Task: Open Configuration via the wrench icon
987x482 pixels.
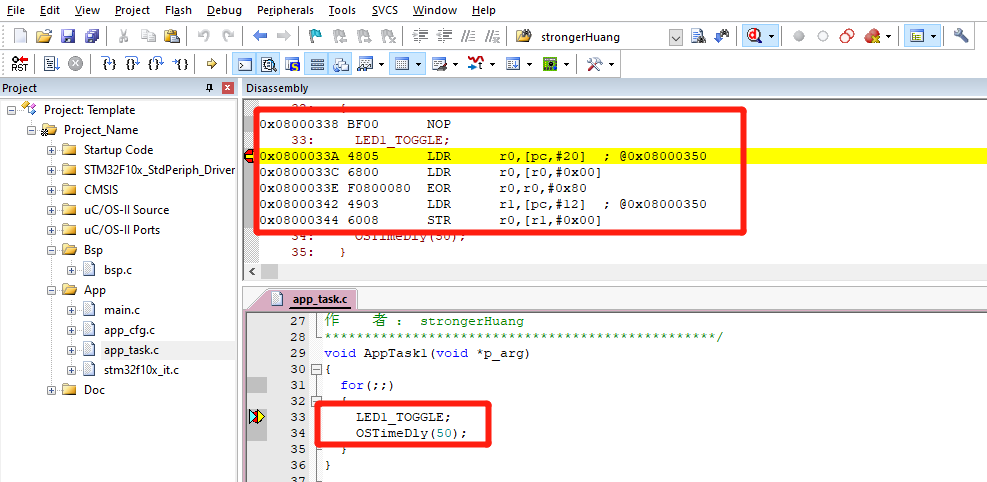Action: coord(961,36)
